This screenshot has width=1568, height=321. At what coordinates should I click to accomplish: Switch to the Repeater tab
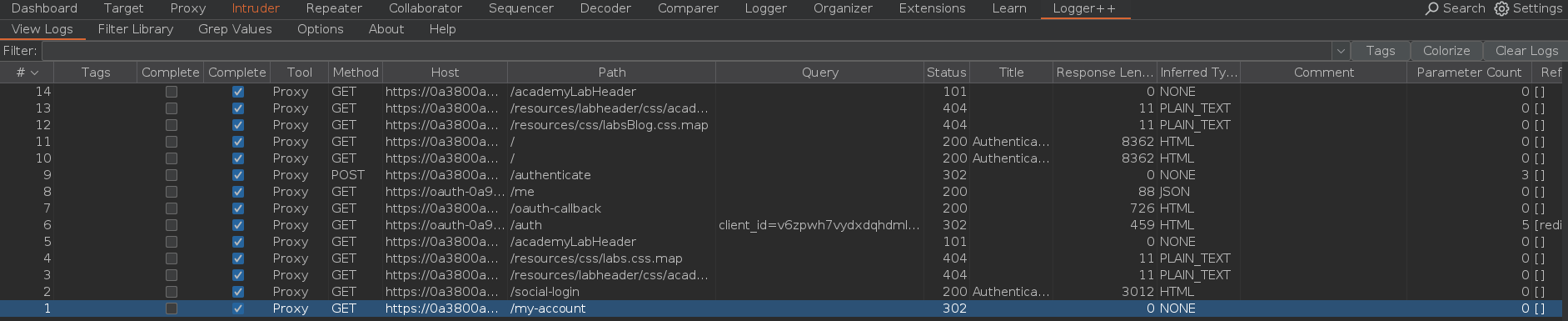(334, 8)
